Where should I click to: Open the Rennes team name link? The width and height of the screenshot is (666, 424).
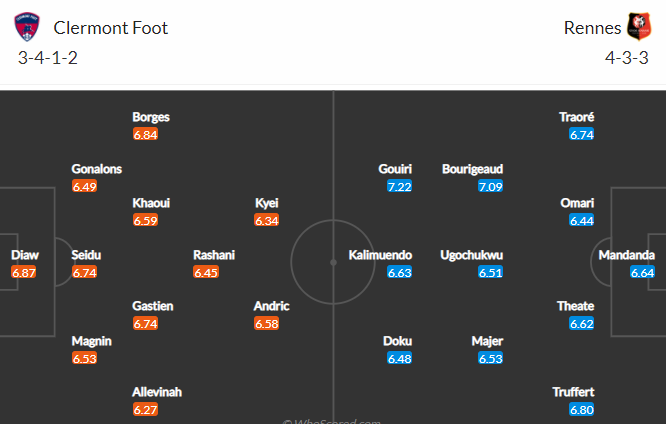click(x=592, y=28)
